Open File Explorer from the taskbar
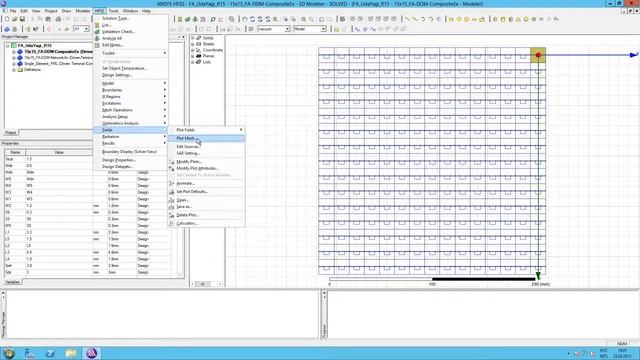This screenshot has width=640, height=360. pos(71,353)
